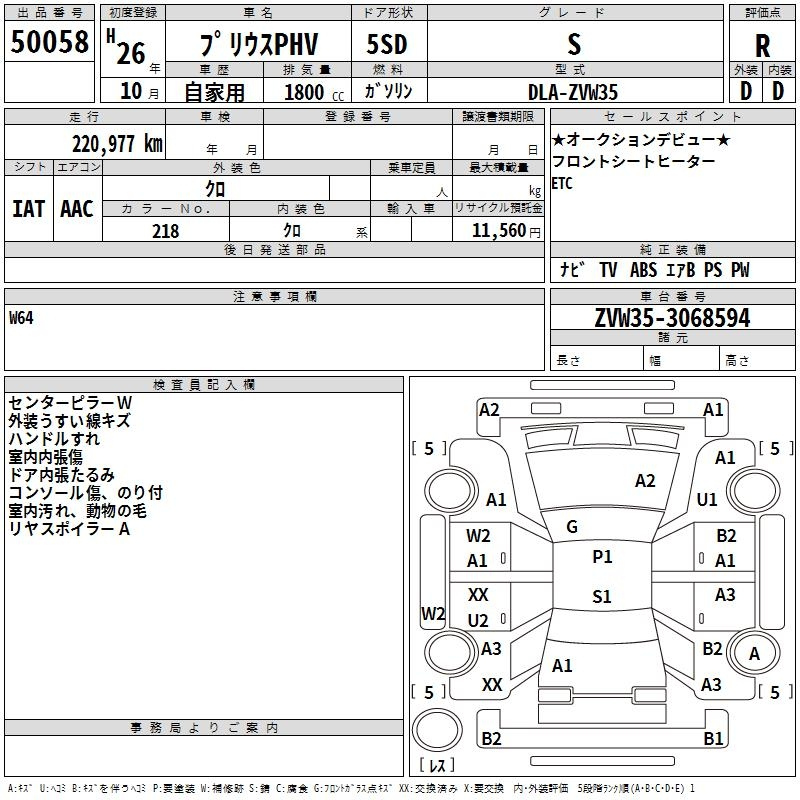
Task: Click the セールスポイント header
Action: click(672, 116)
